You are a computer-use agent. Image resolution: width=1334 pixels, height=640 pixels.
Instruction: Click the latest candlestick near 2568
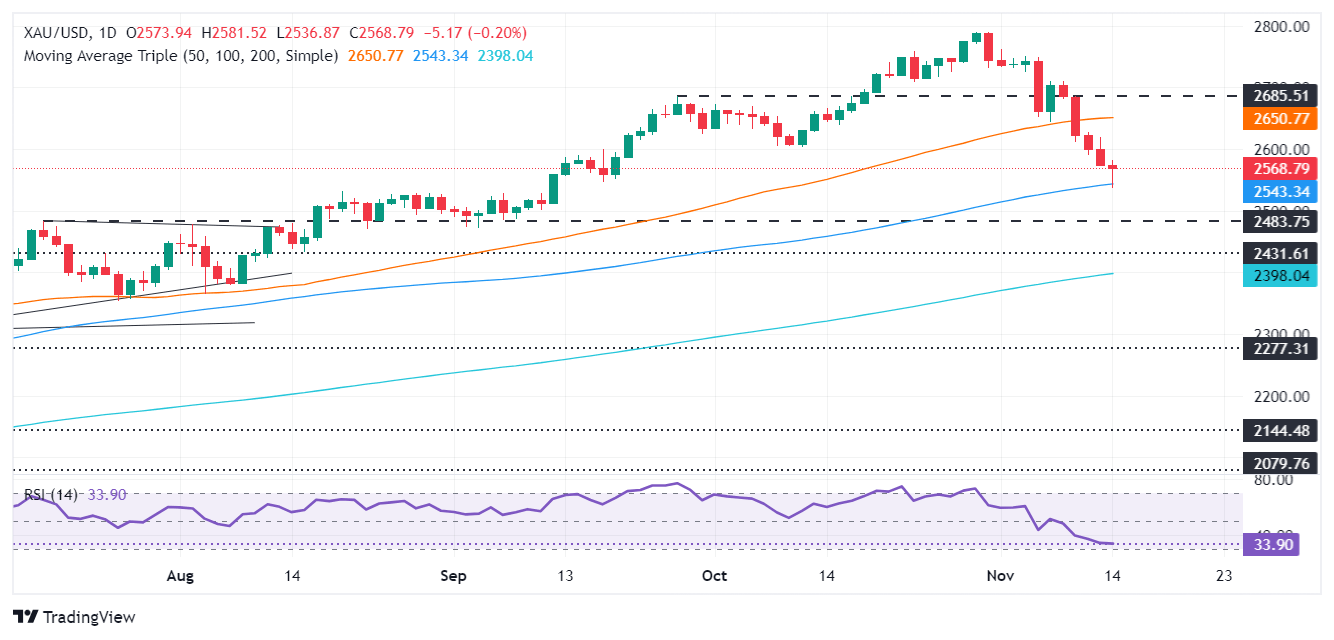[x=1113, y=170]
